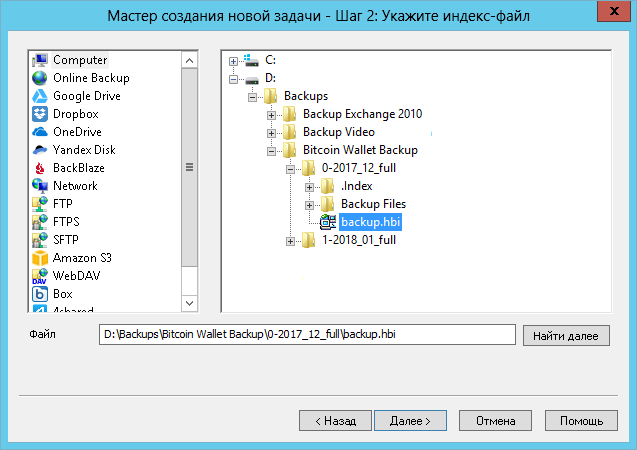Collapse the Bitcoin Wallet Backup node
637x450 pixels.
coord(271,151)
